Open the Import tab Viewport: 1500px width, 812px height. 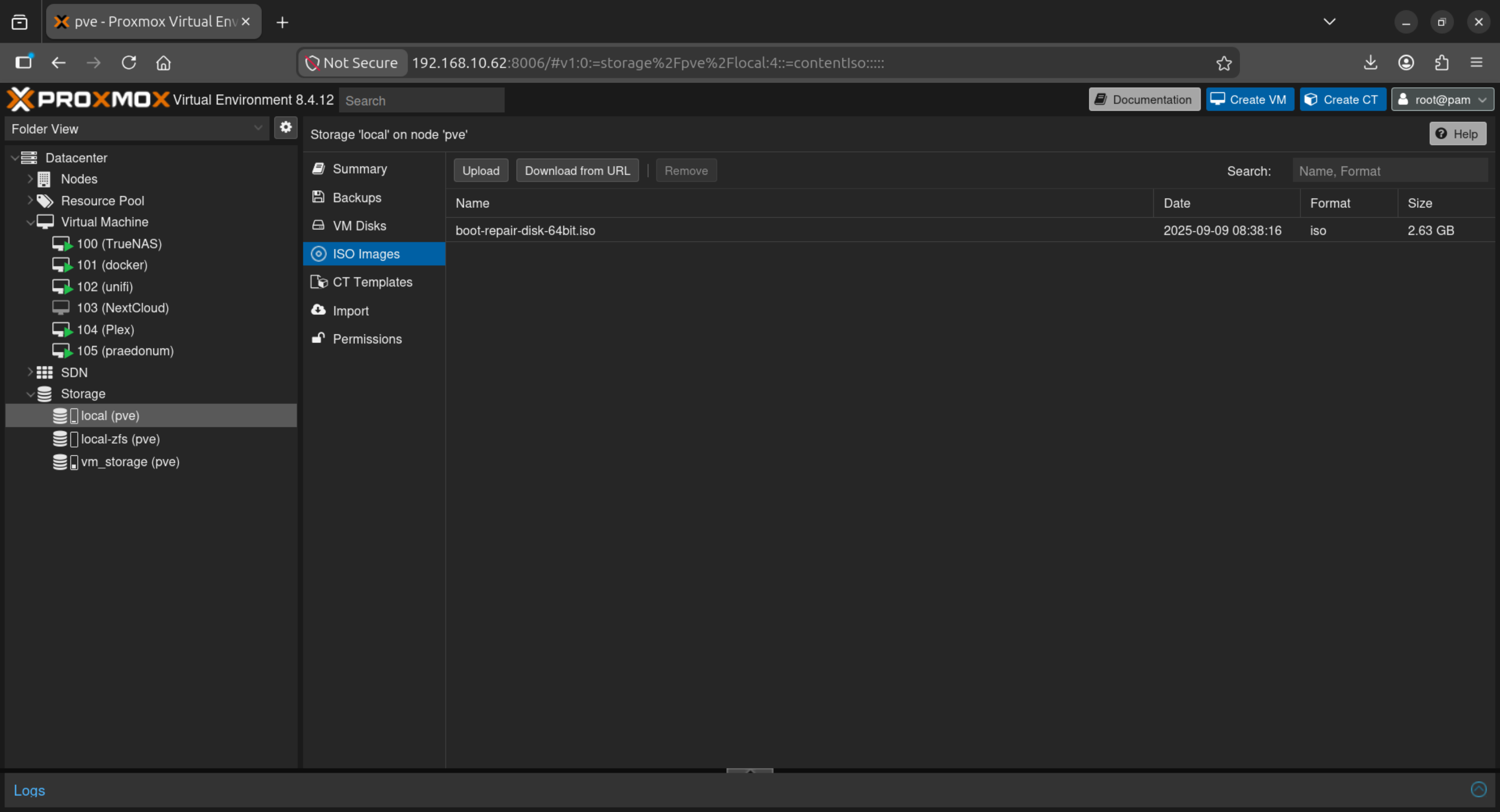point(374,311)
